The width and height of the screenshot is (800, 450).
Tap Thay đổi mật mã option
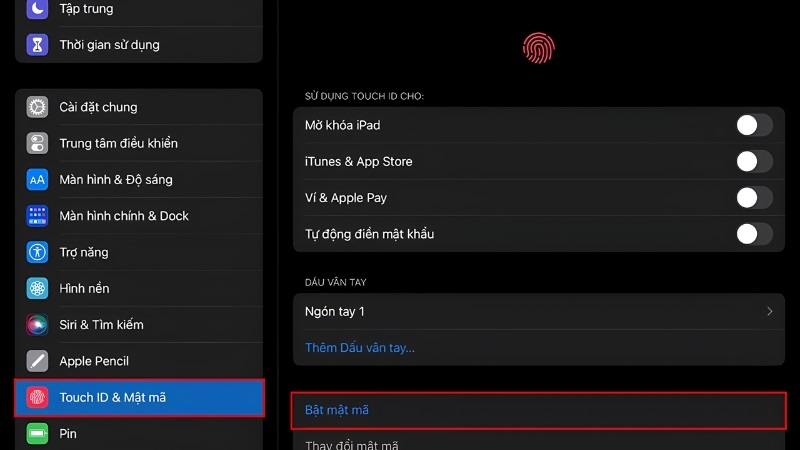539,441
